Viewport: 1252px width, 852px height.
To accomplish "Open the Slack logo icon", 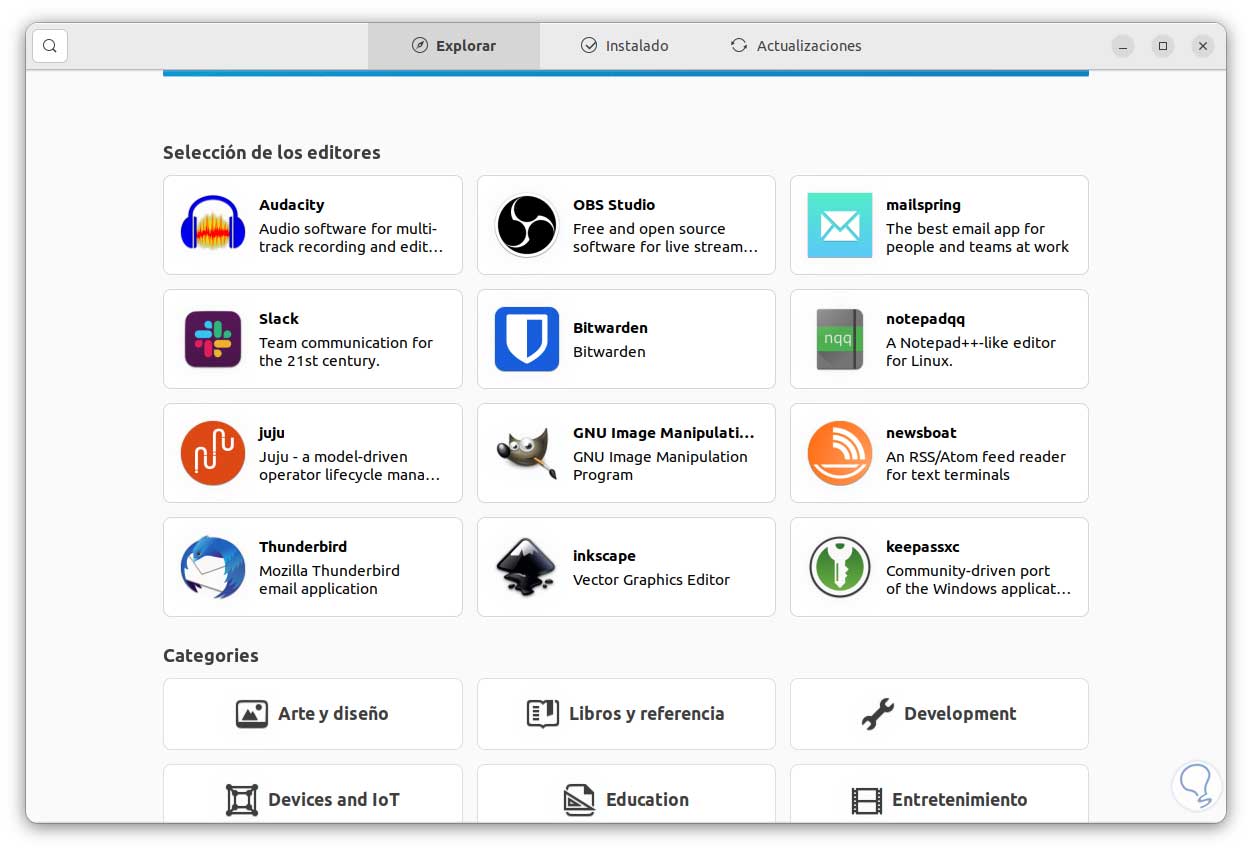I will tap(213, 339).
